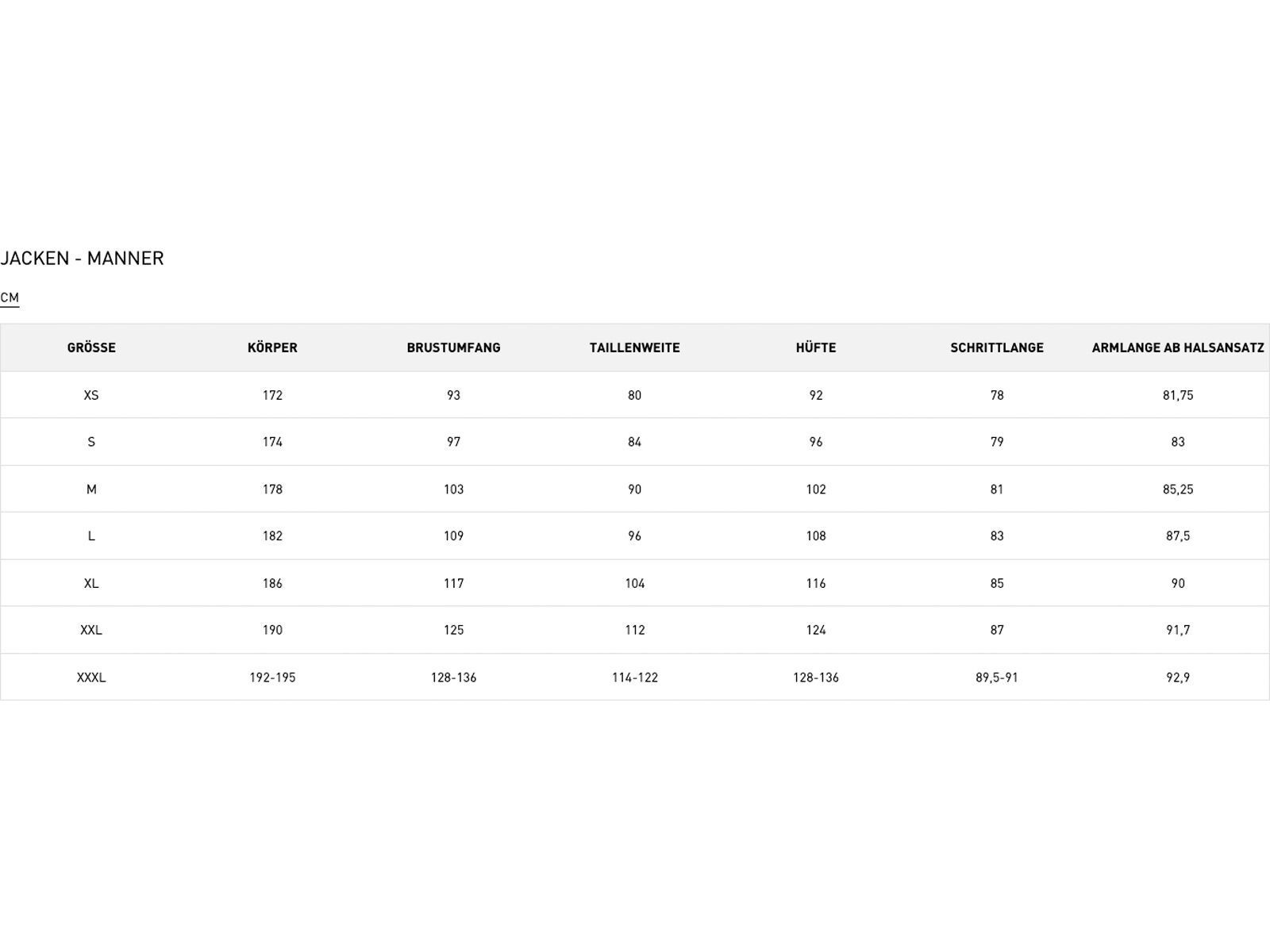Select the XL size row label
Screen dimensions: 1270x952
click(x=91, y=583)
